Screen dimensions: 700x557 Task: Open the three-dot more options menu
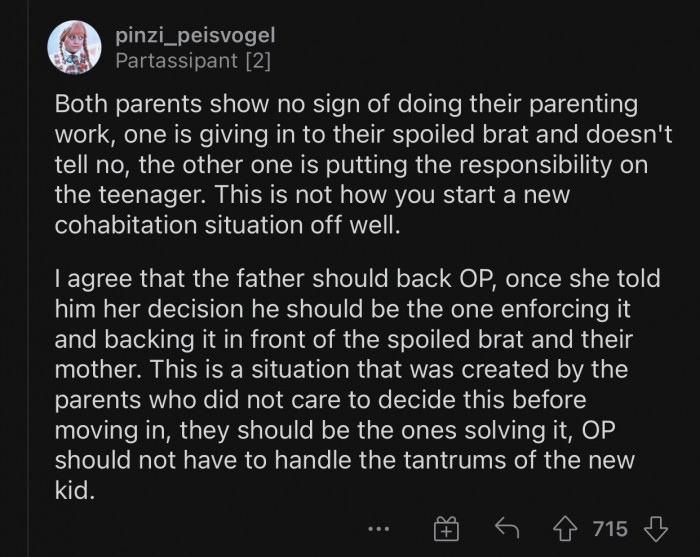[378, 528]
